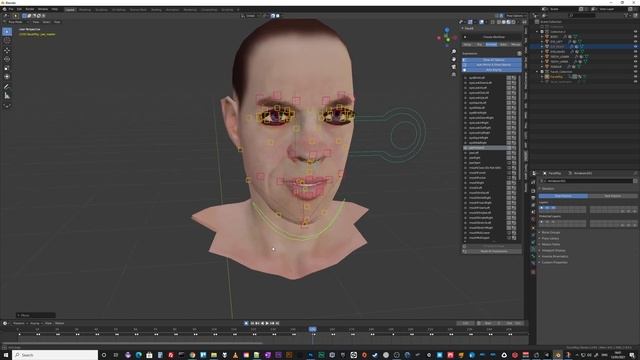This screenshot has width=640, height=360.
Task: Open the Windows Start menu
Action: point(6,355)
